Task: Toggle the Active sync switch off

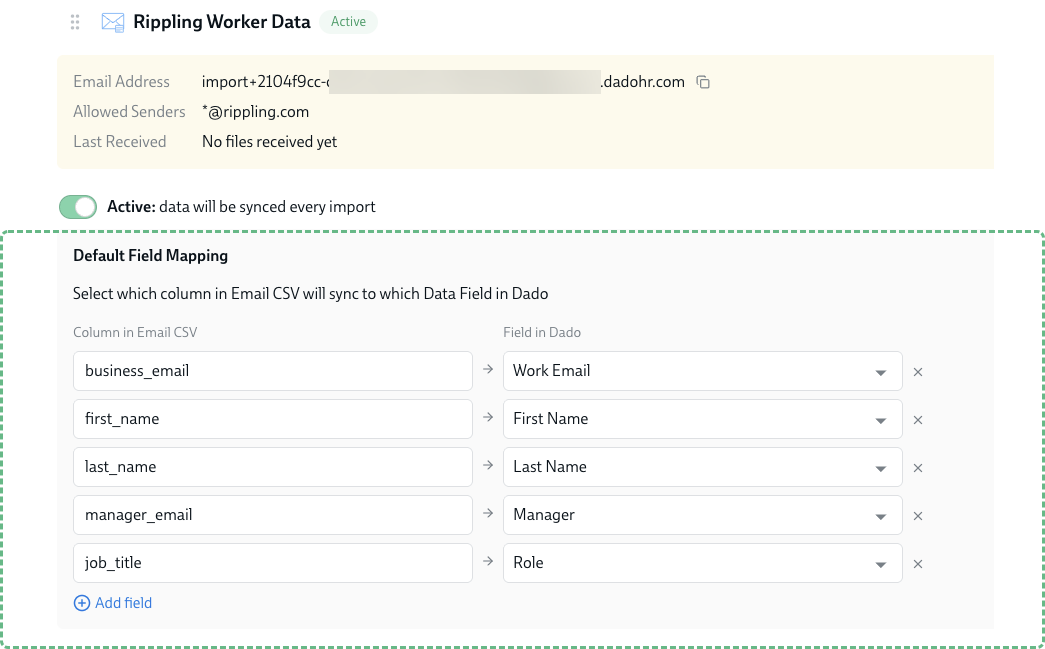Action: pyautogui.click(x=78, y=207)
